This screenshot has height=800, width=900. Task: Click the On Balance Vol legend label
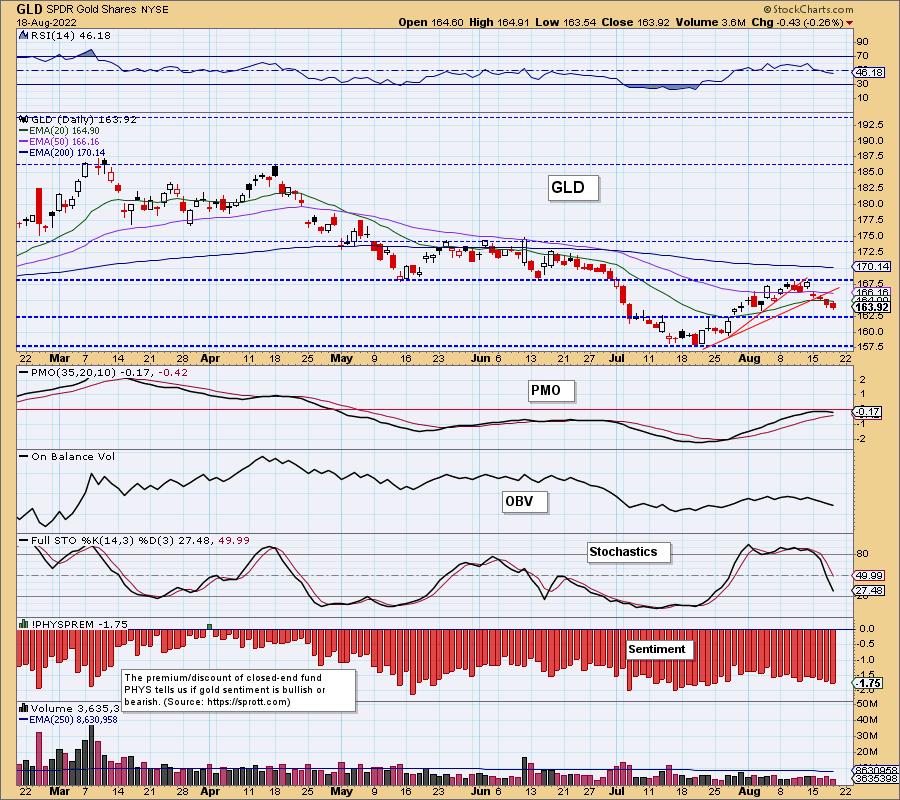67,457
